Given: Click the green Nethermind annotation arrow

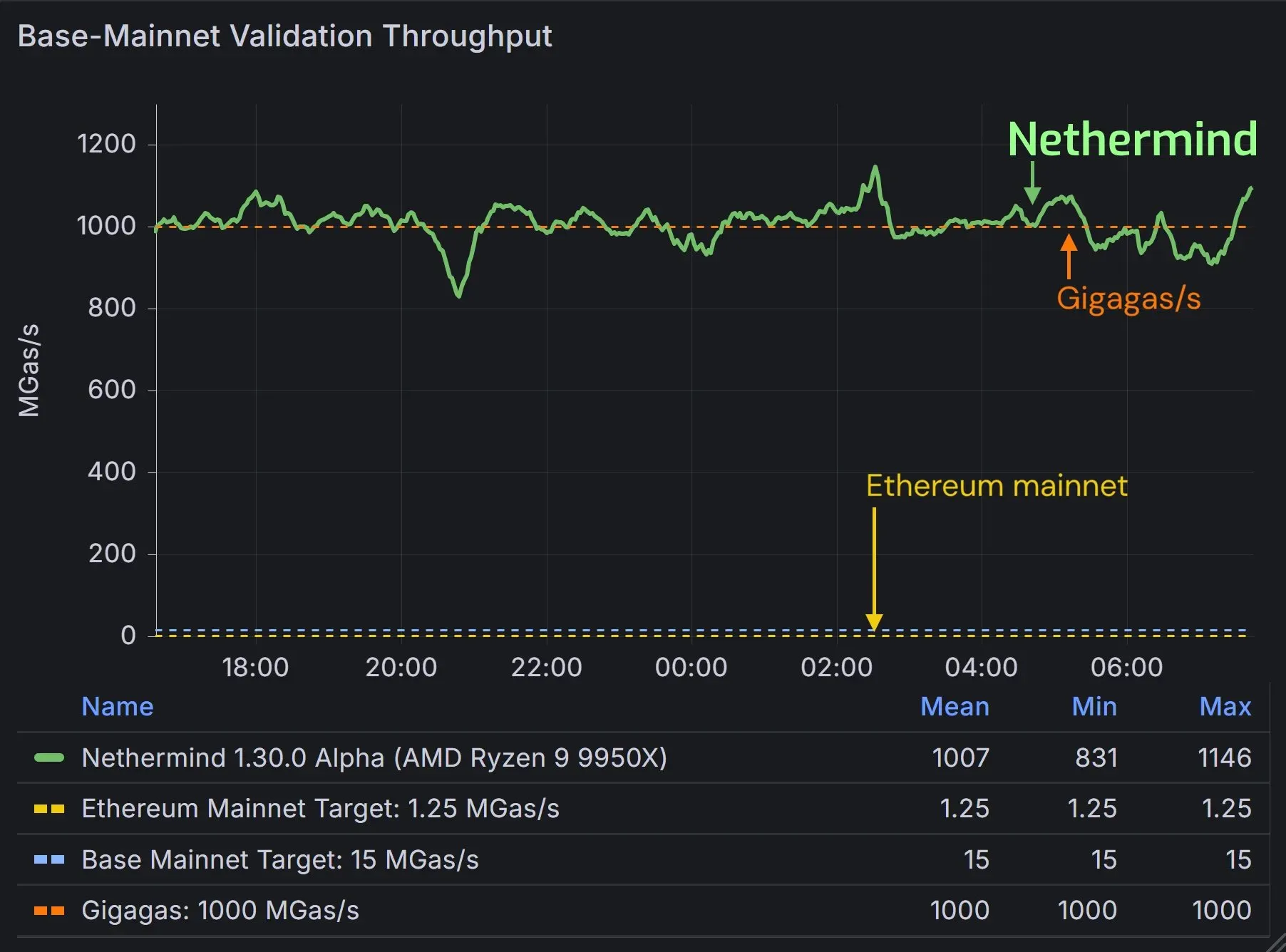Looking at the screenshot, I should click(x=1032, y=183).
